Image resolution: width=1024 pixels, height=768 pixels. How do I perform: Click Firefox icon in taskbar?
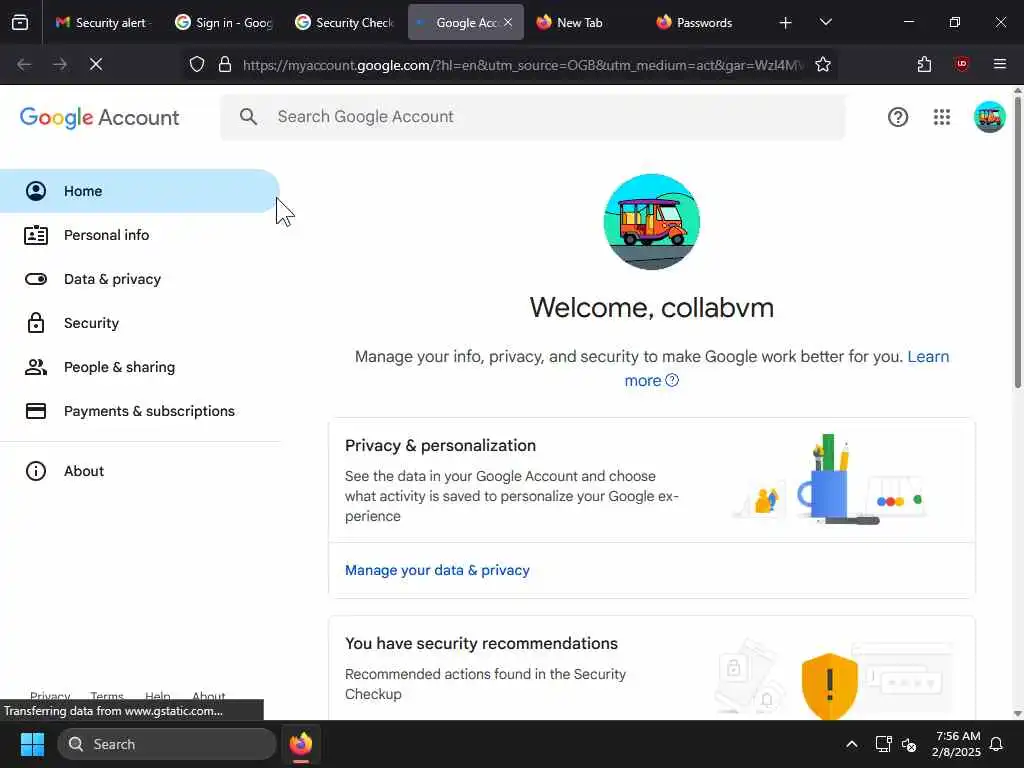pos(301,744)
